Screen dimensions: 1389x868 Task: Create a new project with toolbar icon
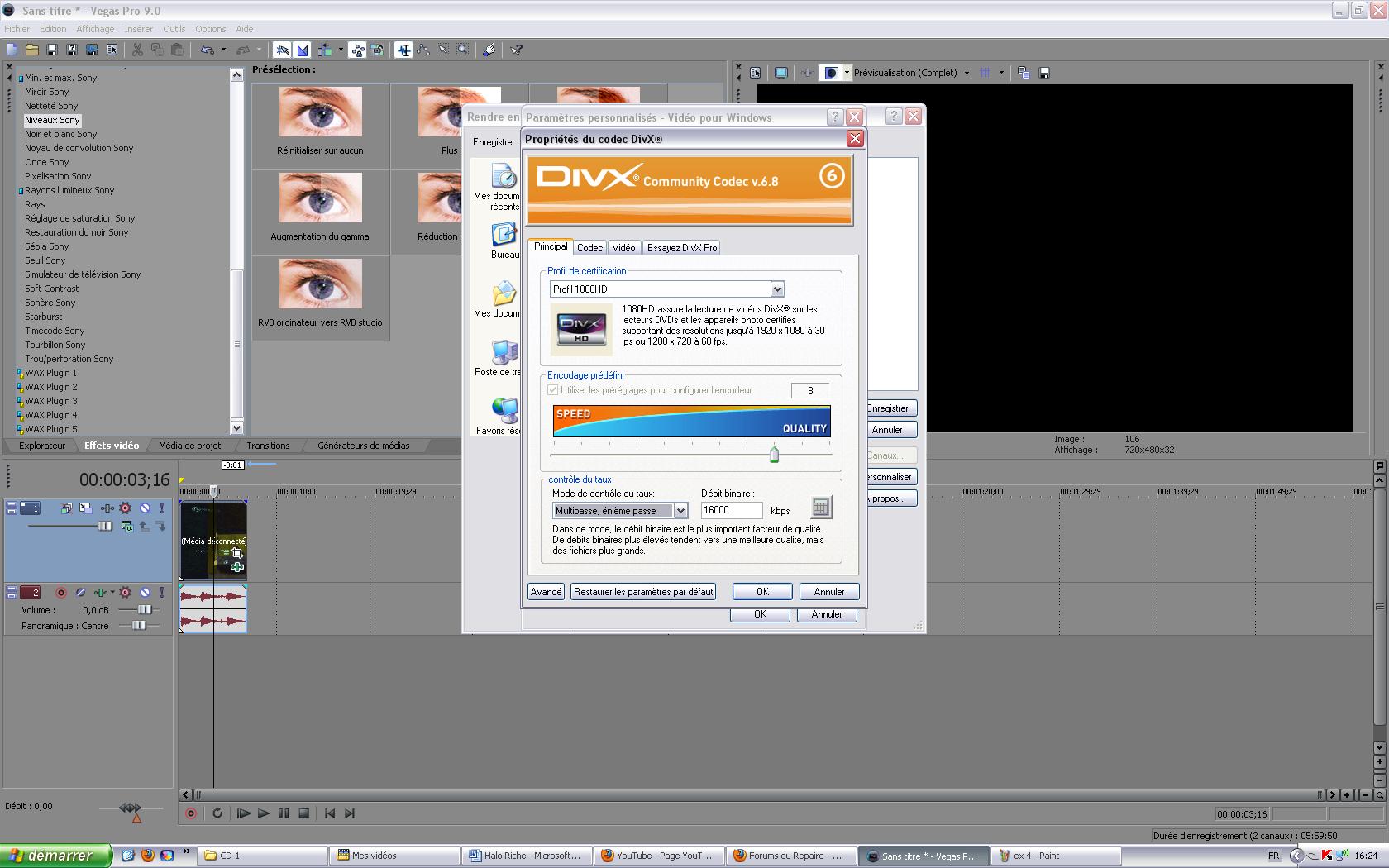tap(12, 50)
